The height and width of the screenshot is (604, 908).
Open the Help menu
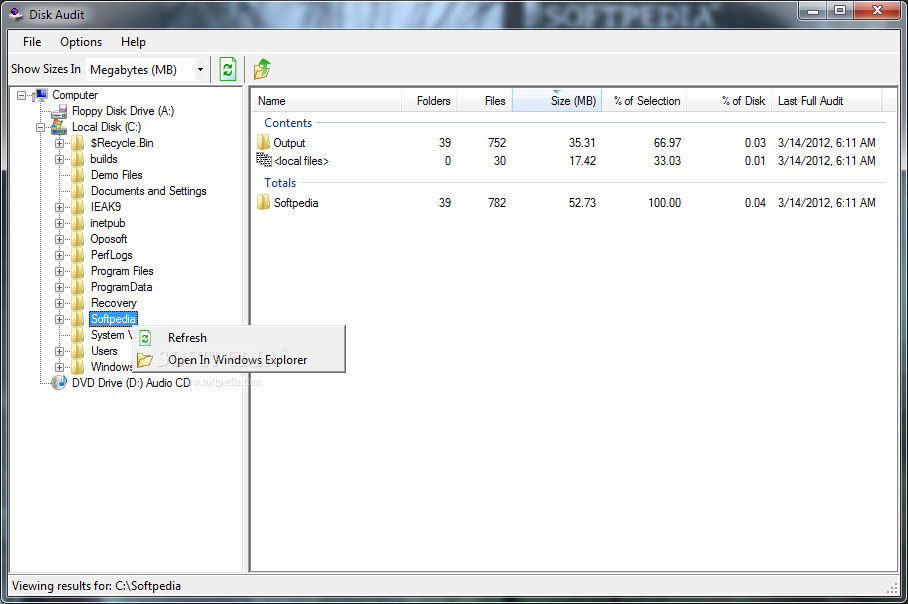tap(133, 42)
